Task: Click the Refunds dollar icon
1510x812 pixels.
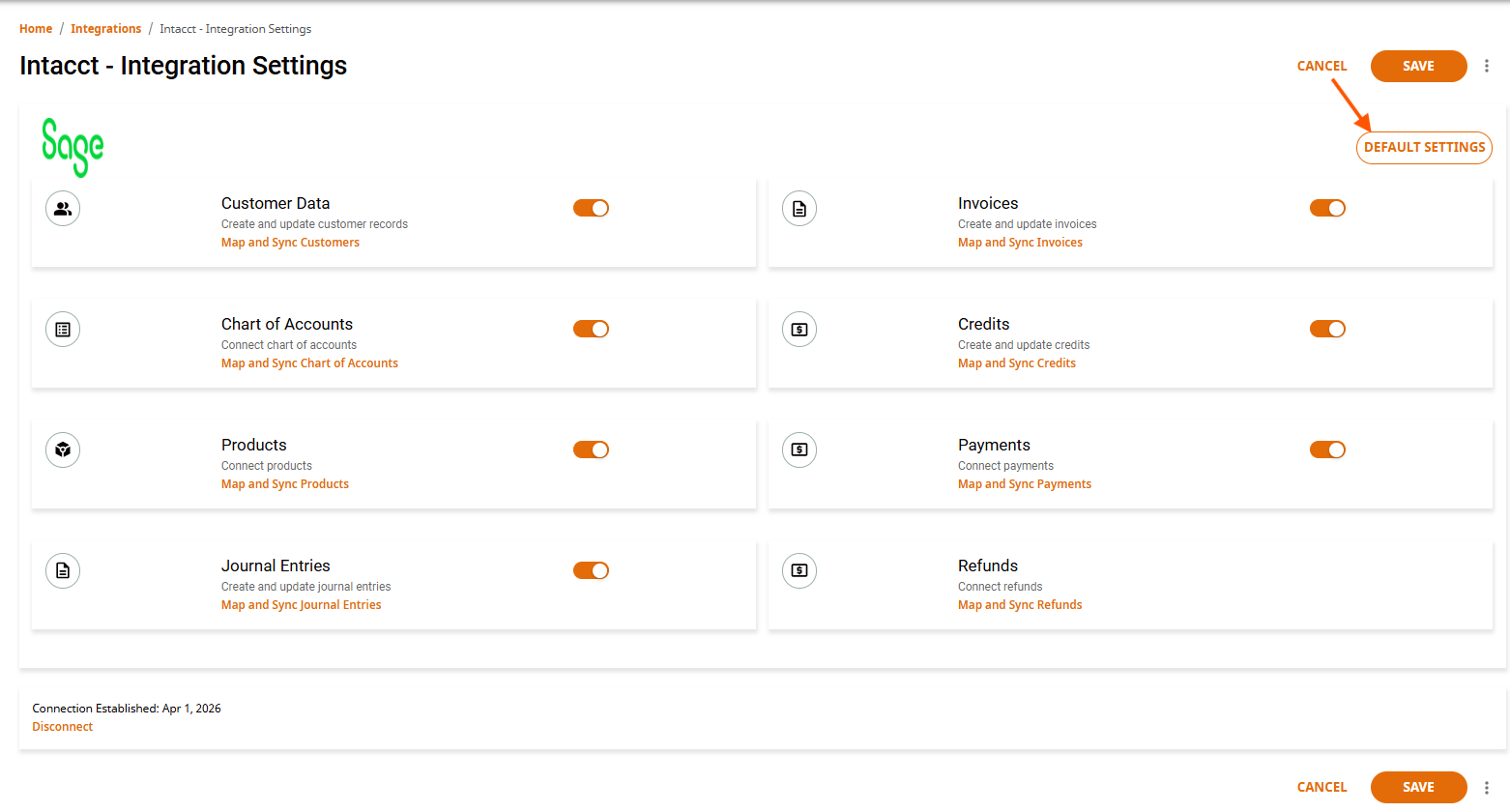Action: [799, 570]
